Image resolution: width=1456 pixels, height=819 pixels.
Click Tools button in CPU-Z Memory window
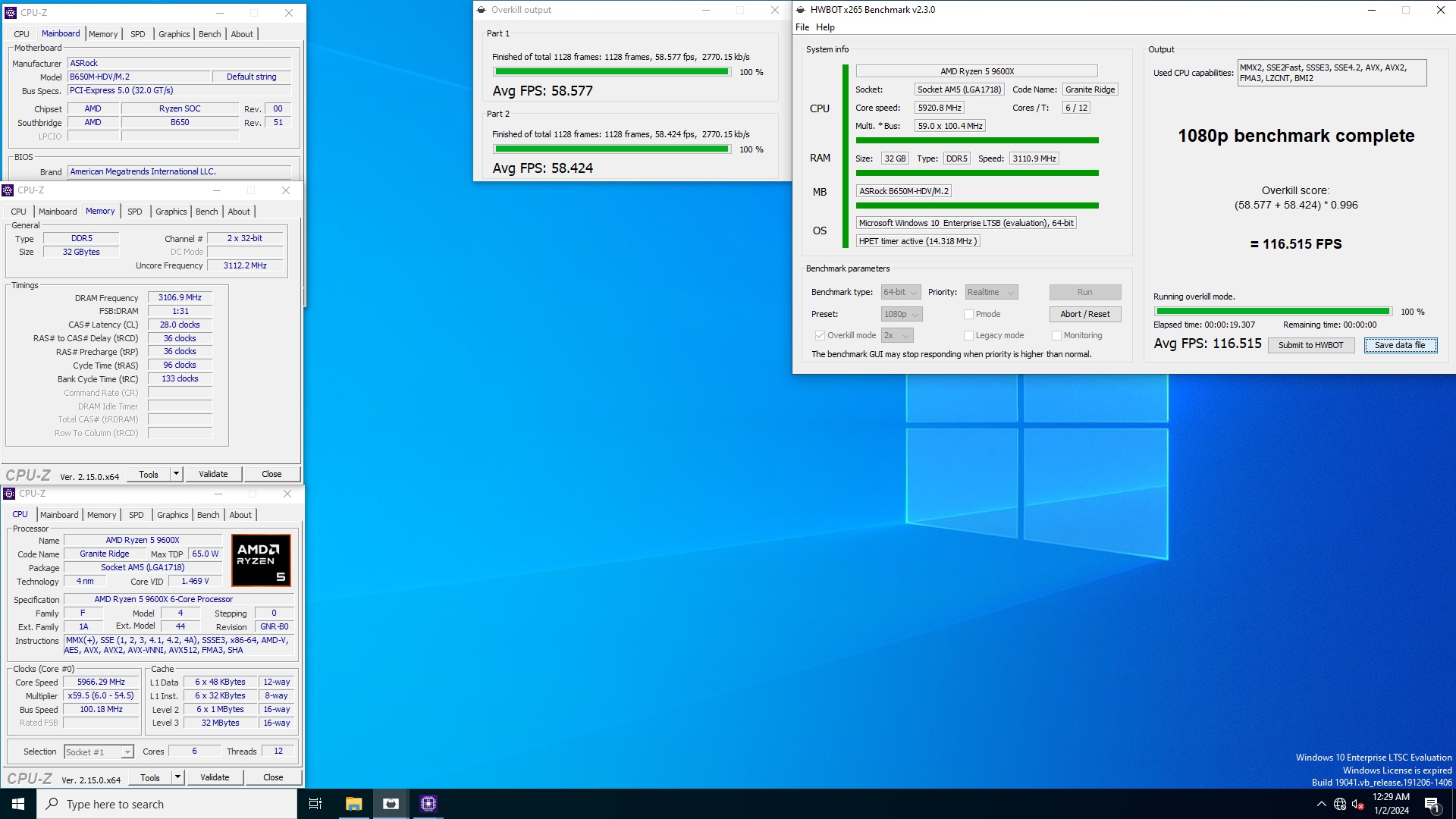[x=149, y=474]
